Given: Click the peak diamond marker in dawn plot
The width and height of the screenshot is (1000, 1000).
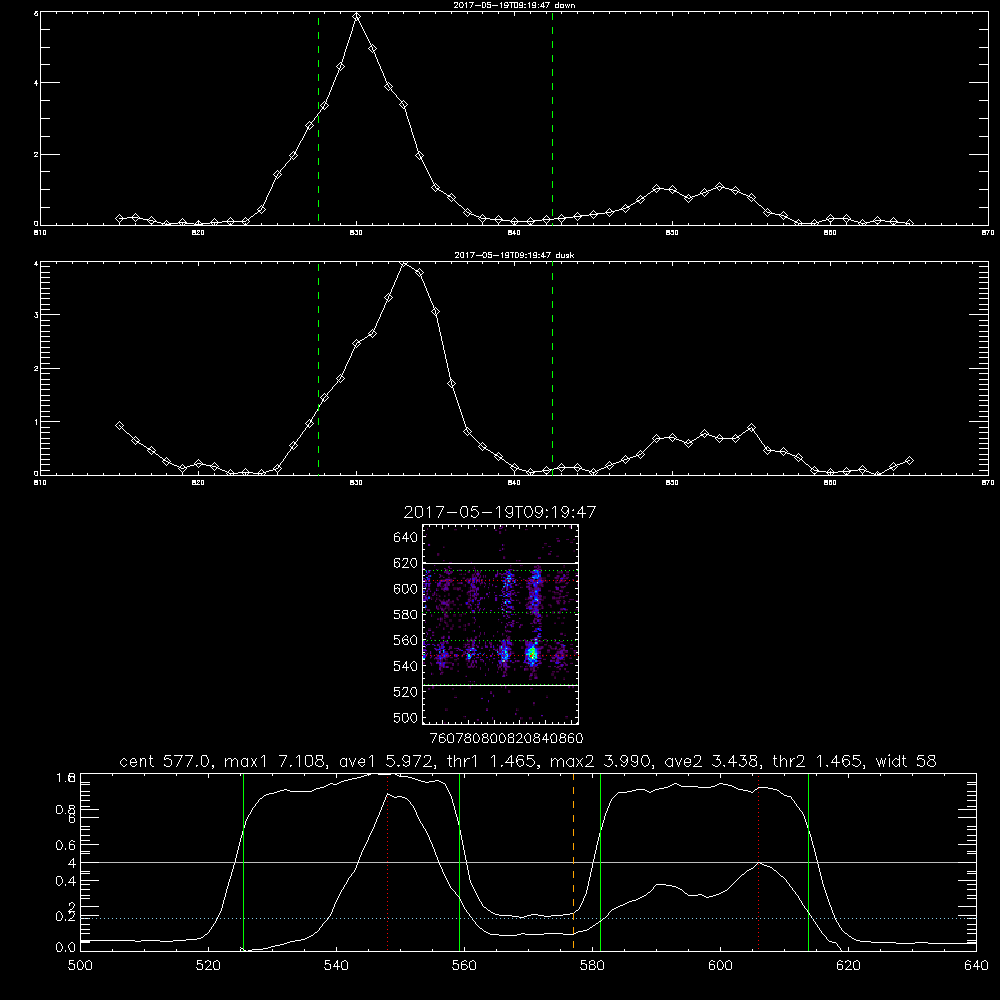Looking at the screenshot, I should click(357, 17).
